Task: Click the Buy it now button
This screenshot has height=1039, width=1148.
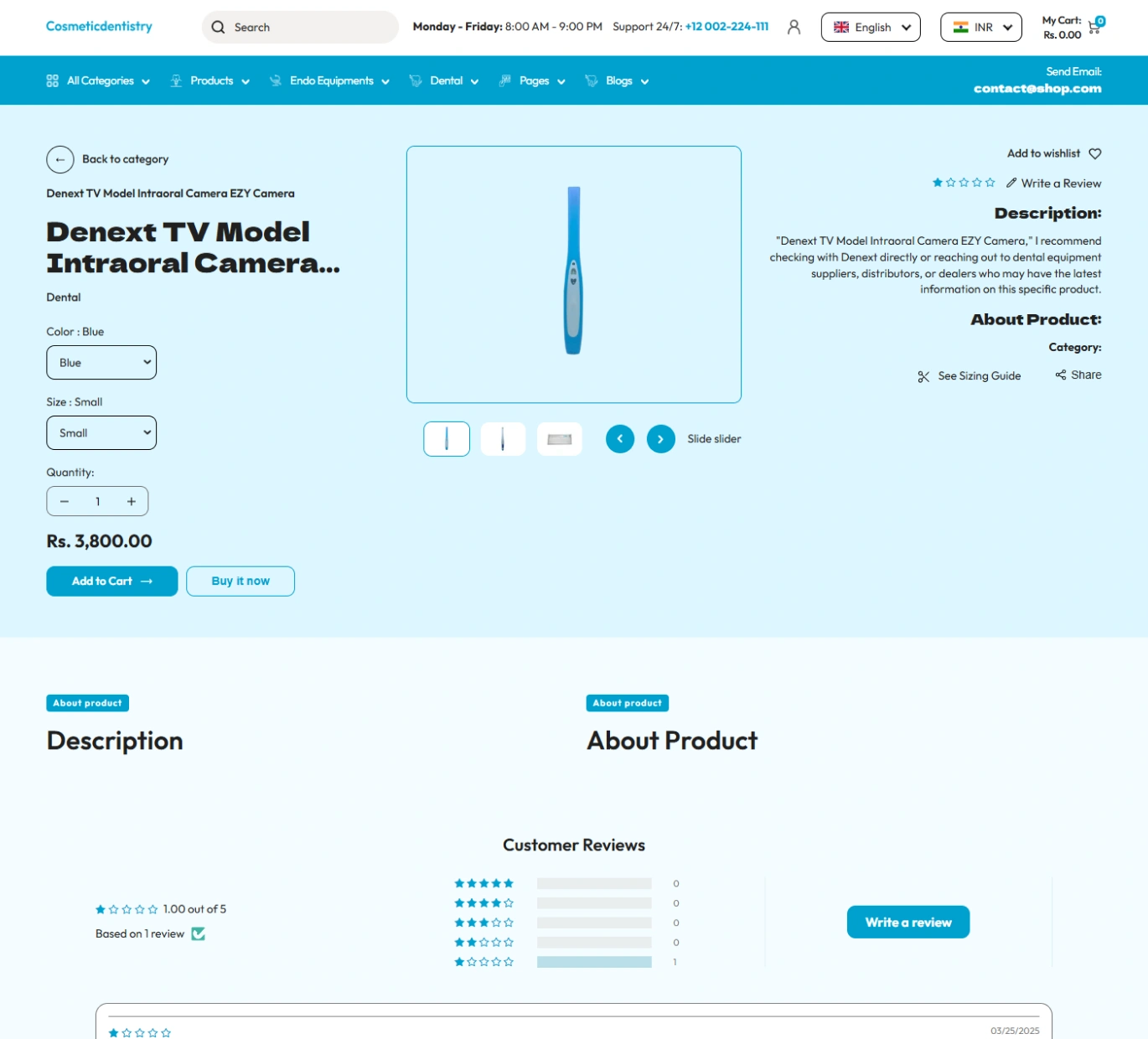Action: 240,581
